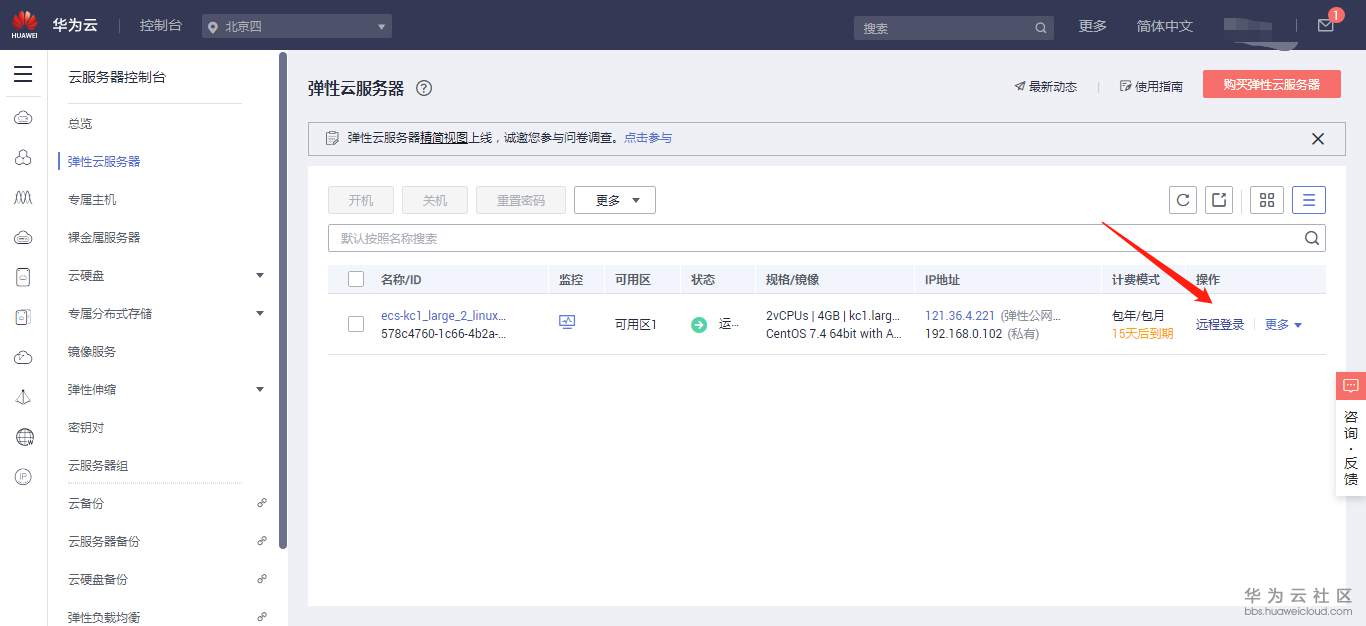The image size is (1366, 626).
Task: Click elastic IP 121.36.4.221 link
Action: 960,315
